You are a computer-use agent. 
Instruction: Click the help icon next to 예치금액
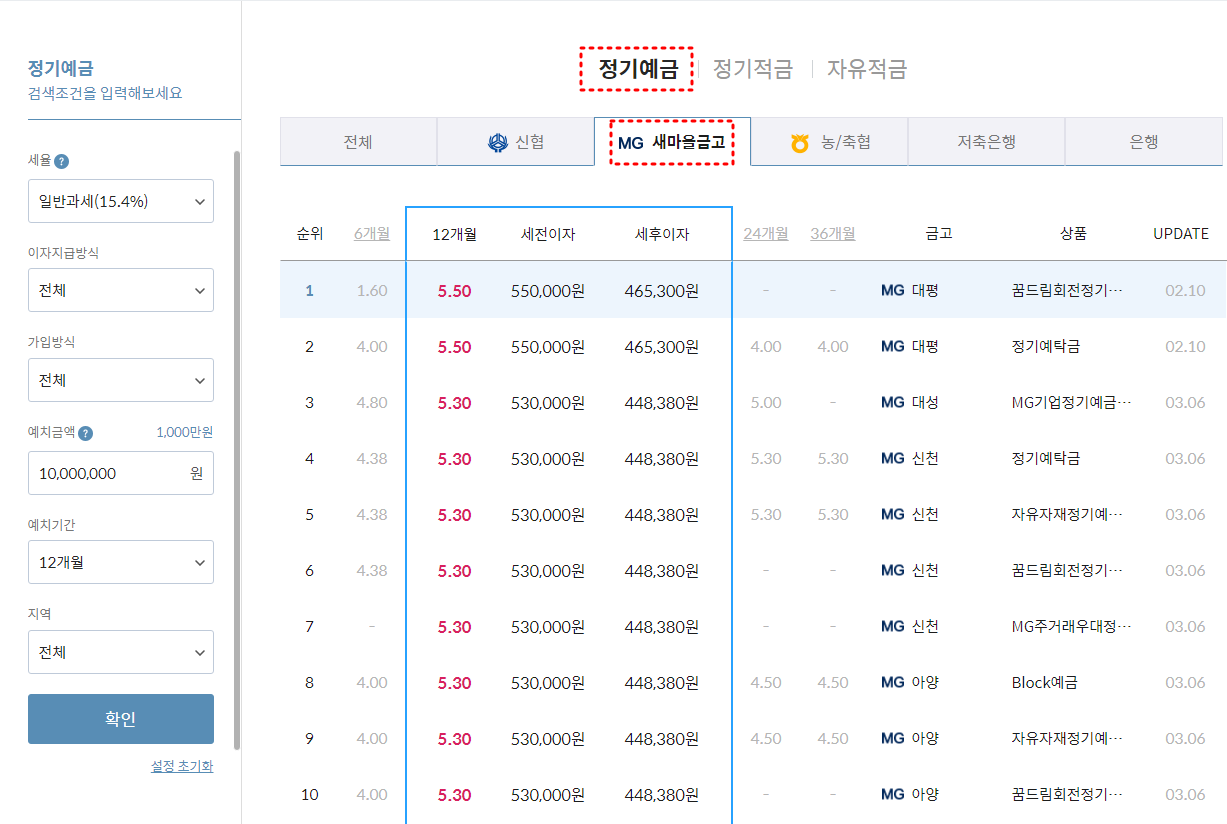click(x=86, y=434)
